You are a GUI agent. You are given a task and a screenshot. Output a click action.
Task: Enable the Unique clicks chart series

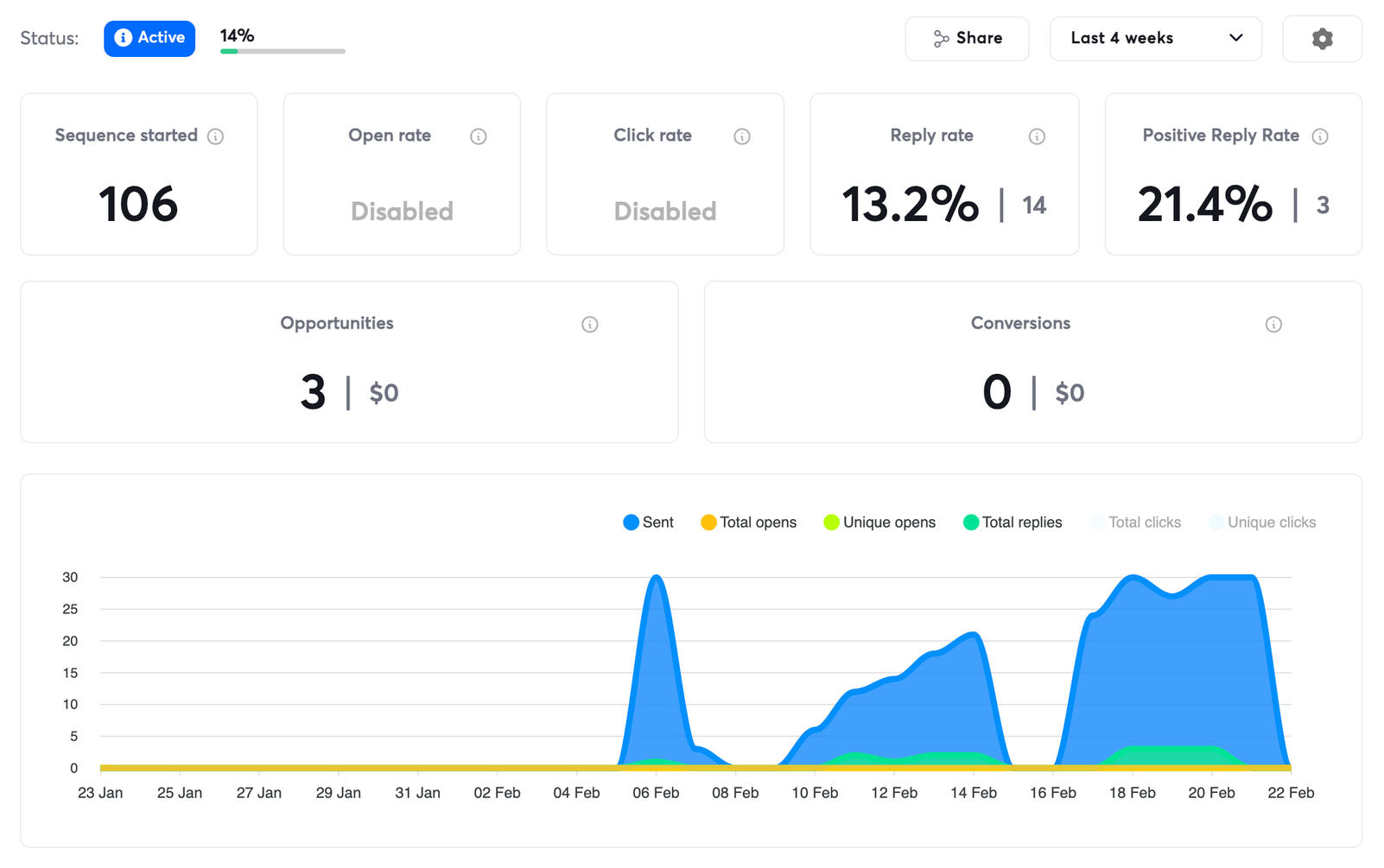click(x=1262, y=523)
